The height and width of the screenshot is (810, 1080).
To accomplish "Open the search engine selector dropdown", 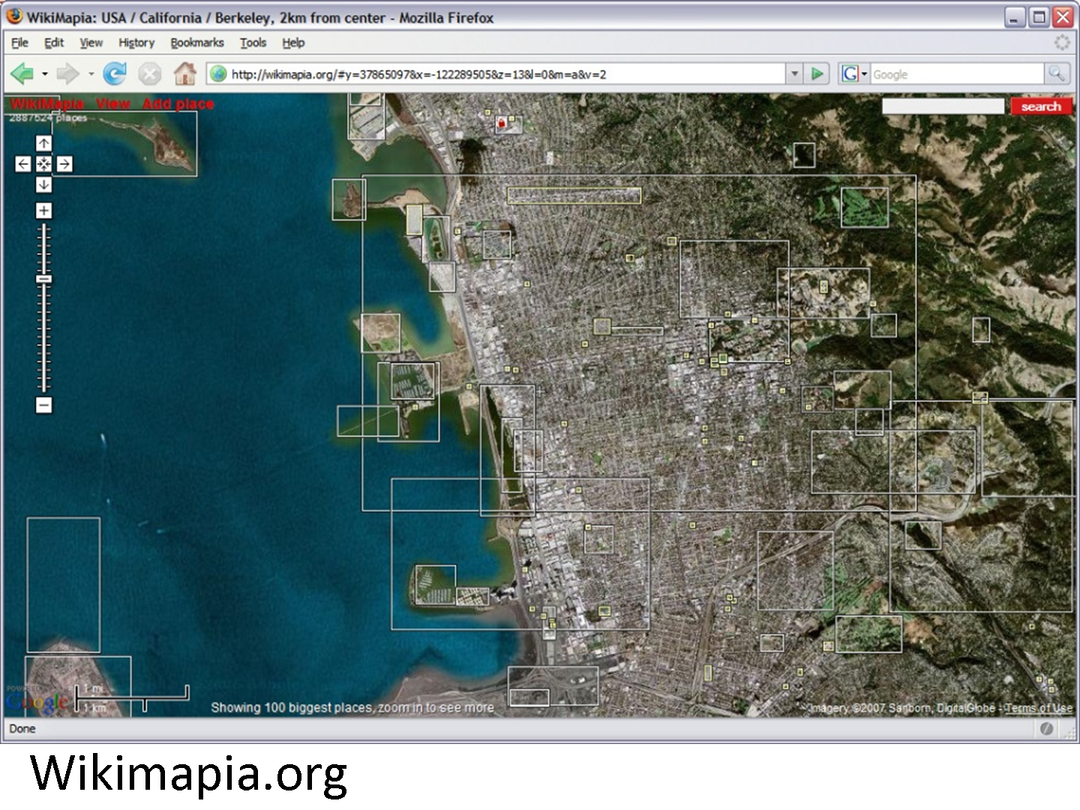I will pyautogui.click(x=853, y=74).
